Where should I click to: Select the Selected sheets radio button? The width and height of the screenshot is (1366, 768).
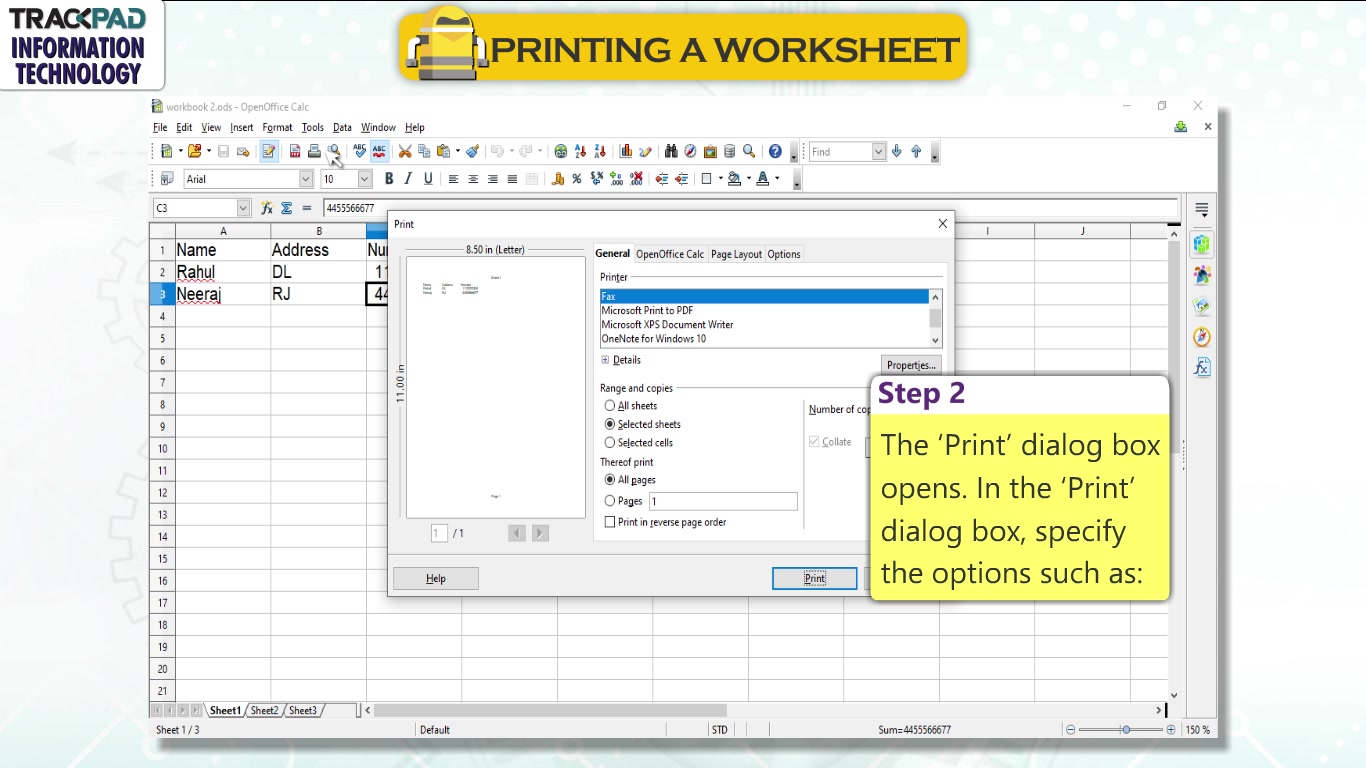[x=610, y=424]
